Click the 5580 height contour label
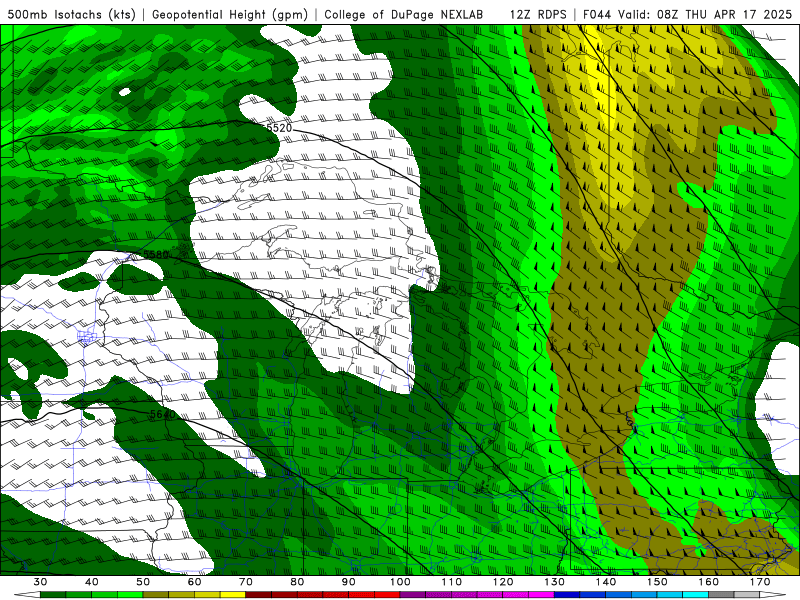The width and height of the screenshot is (800, 600). (x=155, y=254)
